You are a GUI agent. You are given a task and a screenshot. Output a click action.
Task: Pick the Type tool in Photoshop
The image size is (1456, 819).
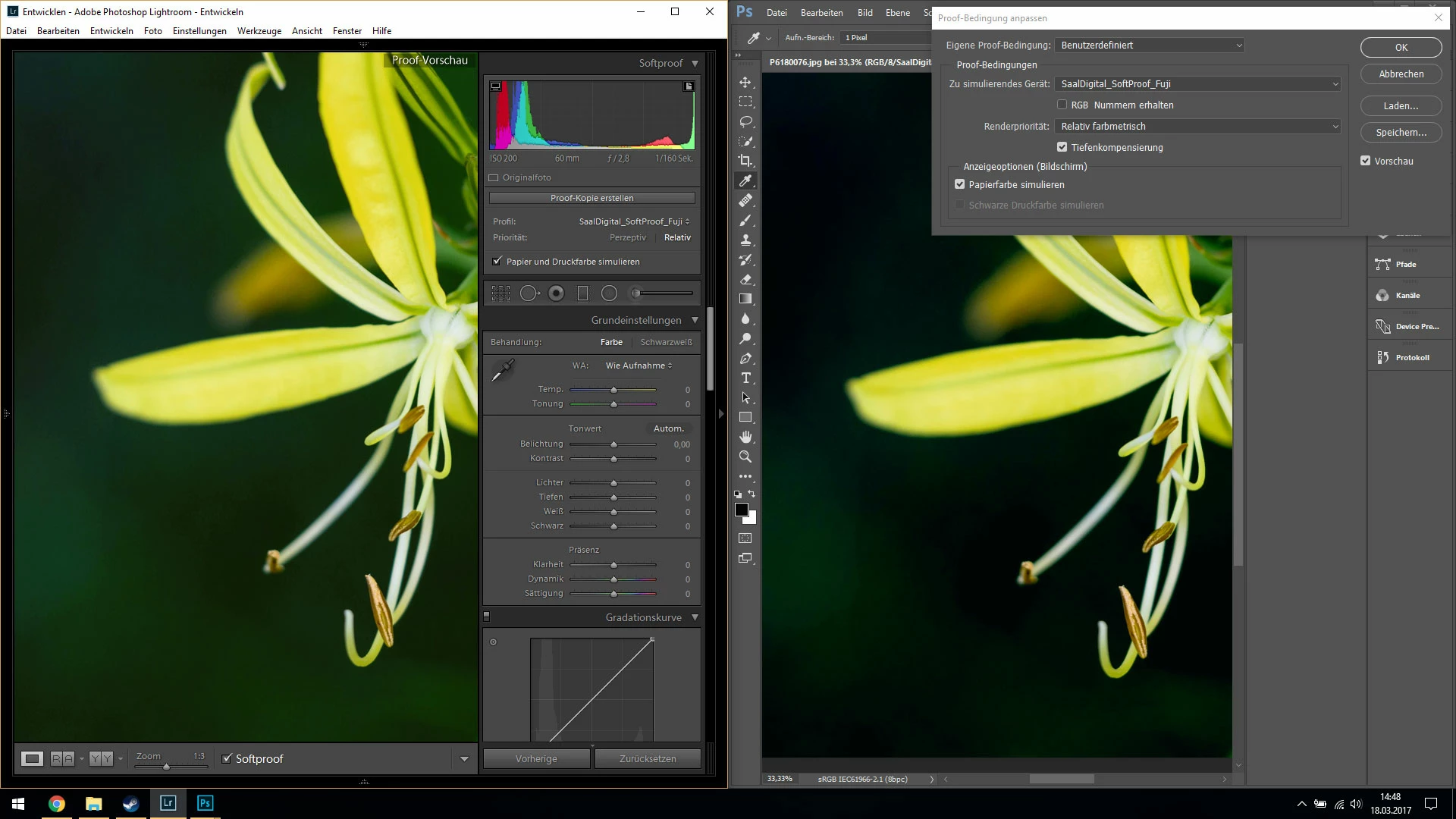(x=745, y=378)
